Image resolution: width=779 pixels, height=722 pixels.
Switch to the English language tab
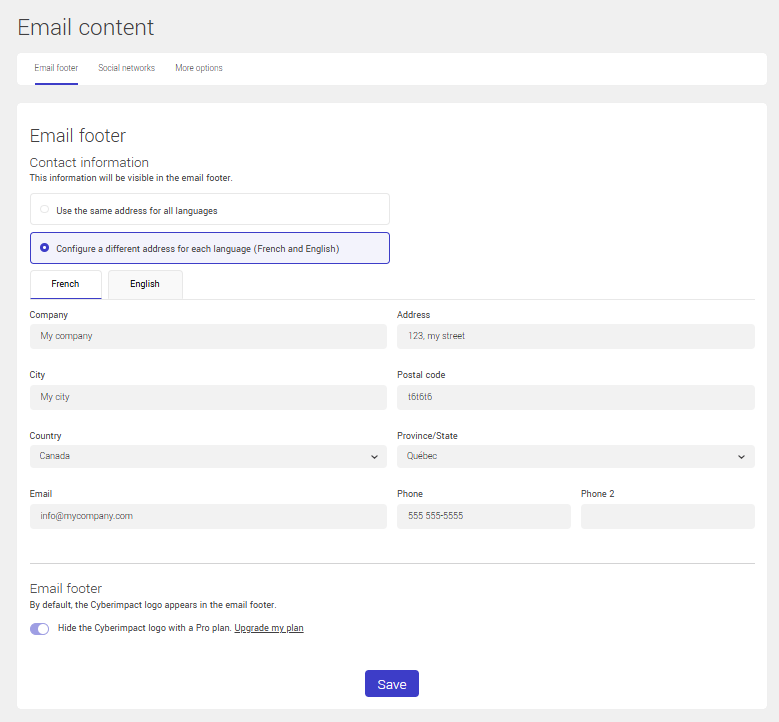tap(145, 284)
